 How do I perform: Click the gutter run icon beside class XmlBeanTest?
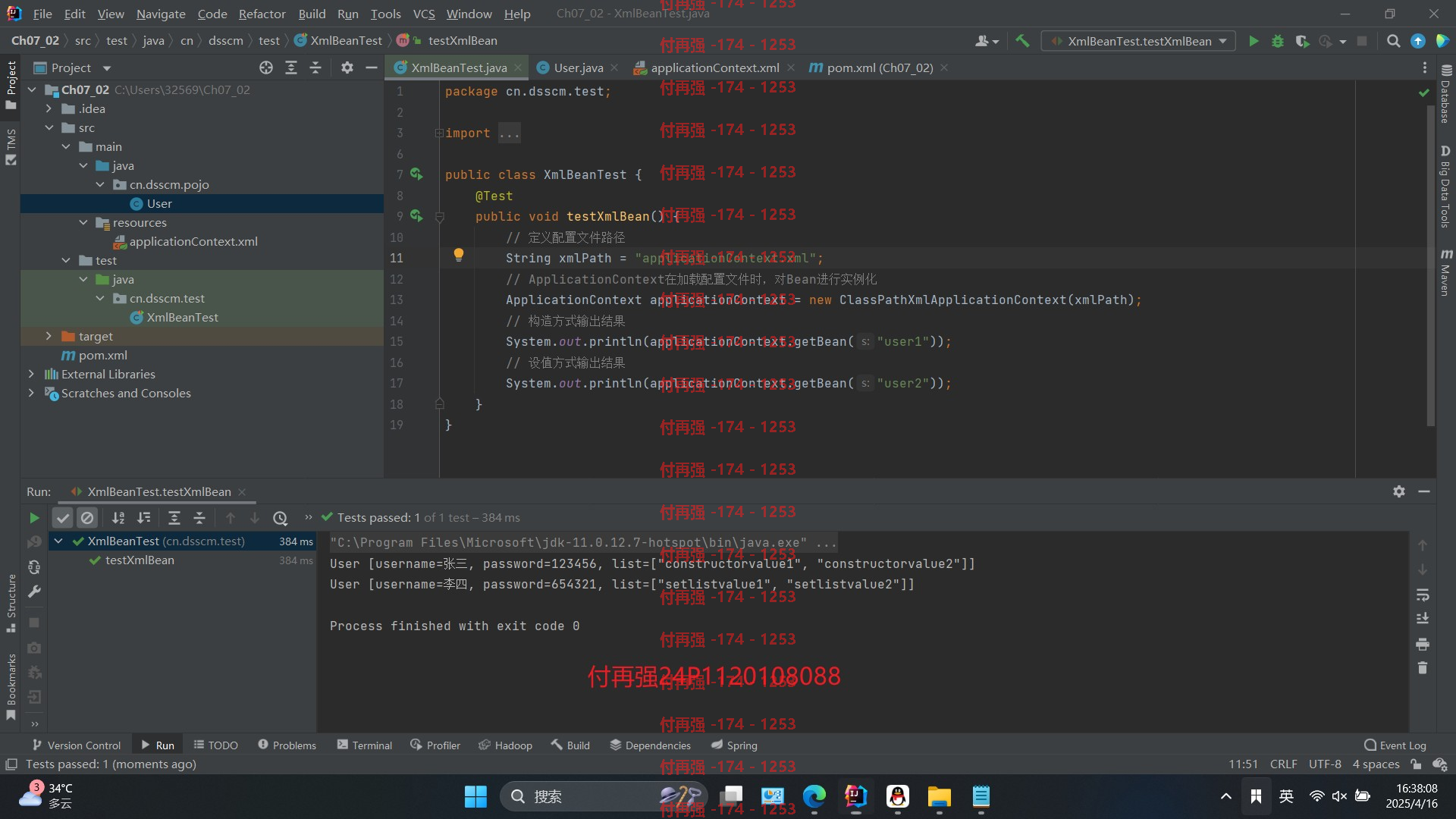coord(416,174)
